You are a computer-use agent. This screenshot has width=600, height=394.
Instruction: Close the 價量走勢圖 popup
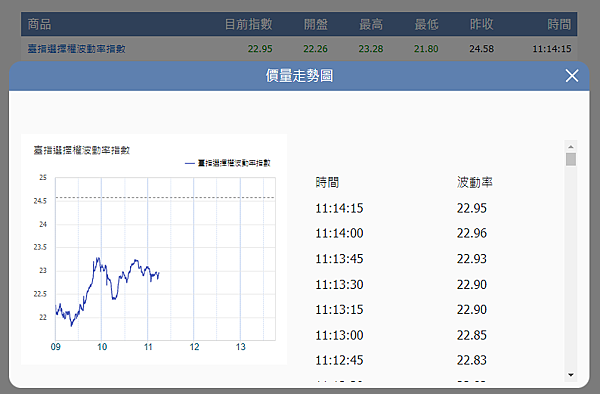tap(572, 76)
